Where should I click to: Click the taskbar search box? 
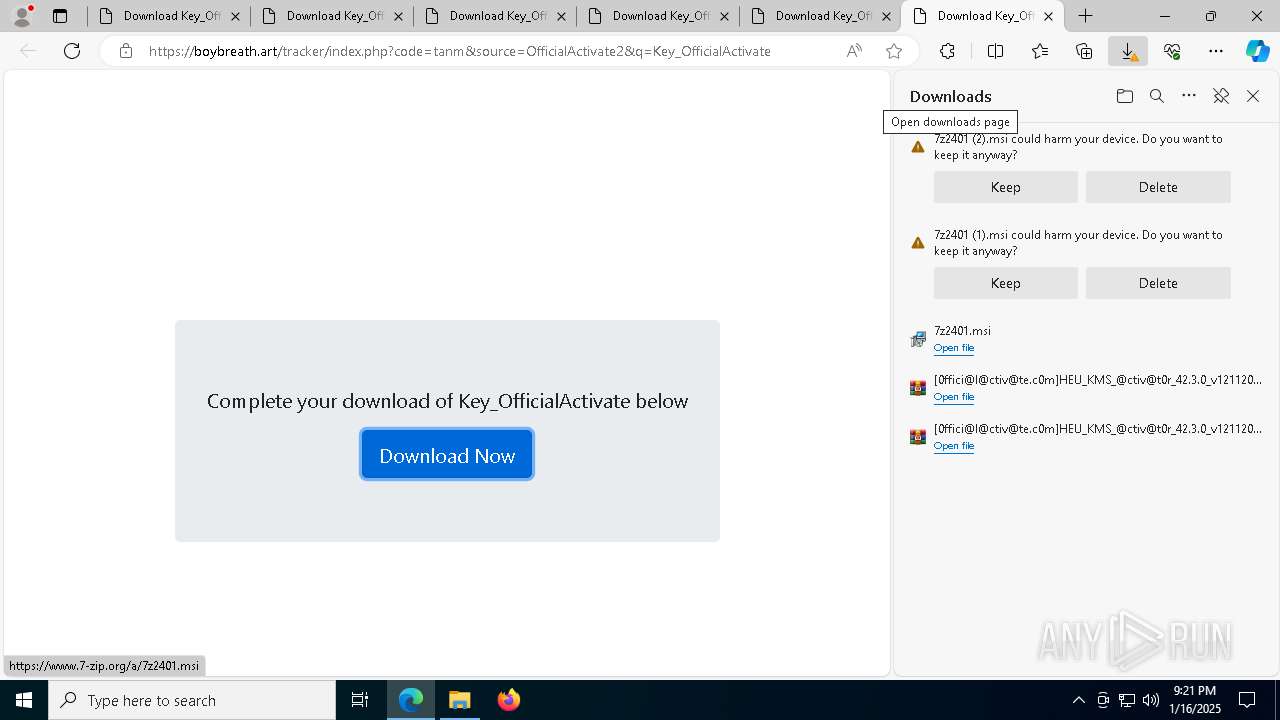pyautogui.click(x=192, y=700)
